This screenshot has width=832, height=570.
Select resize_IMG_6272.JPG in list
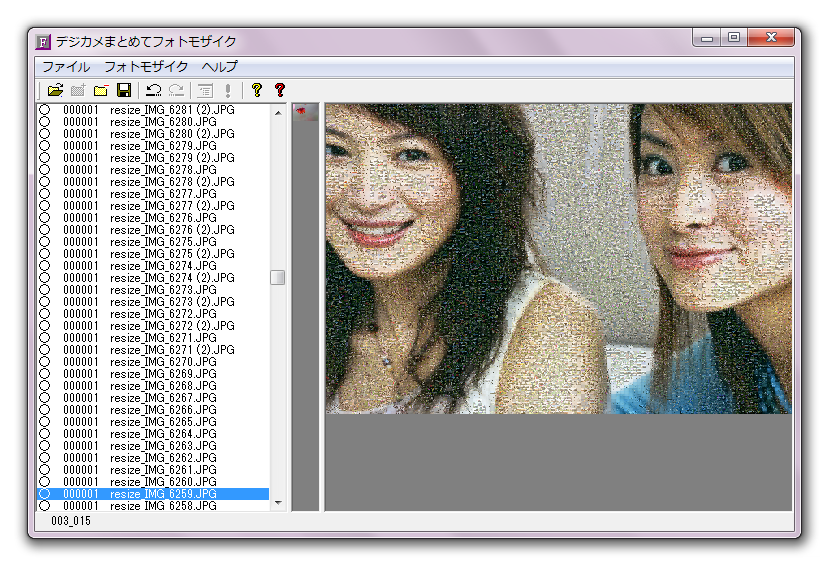pyautogui.click(x=153, y=314)
